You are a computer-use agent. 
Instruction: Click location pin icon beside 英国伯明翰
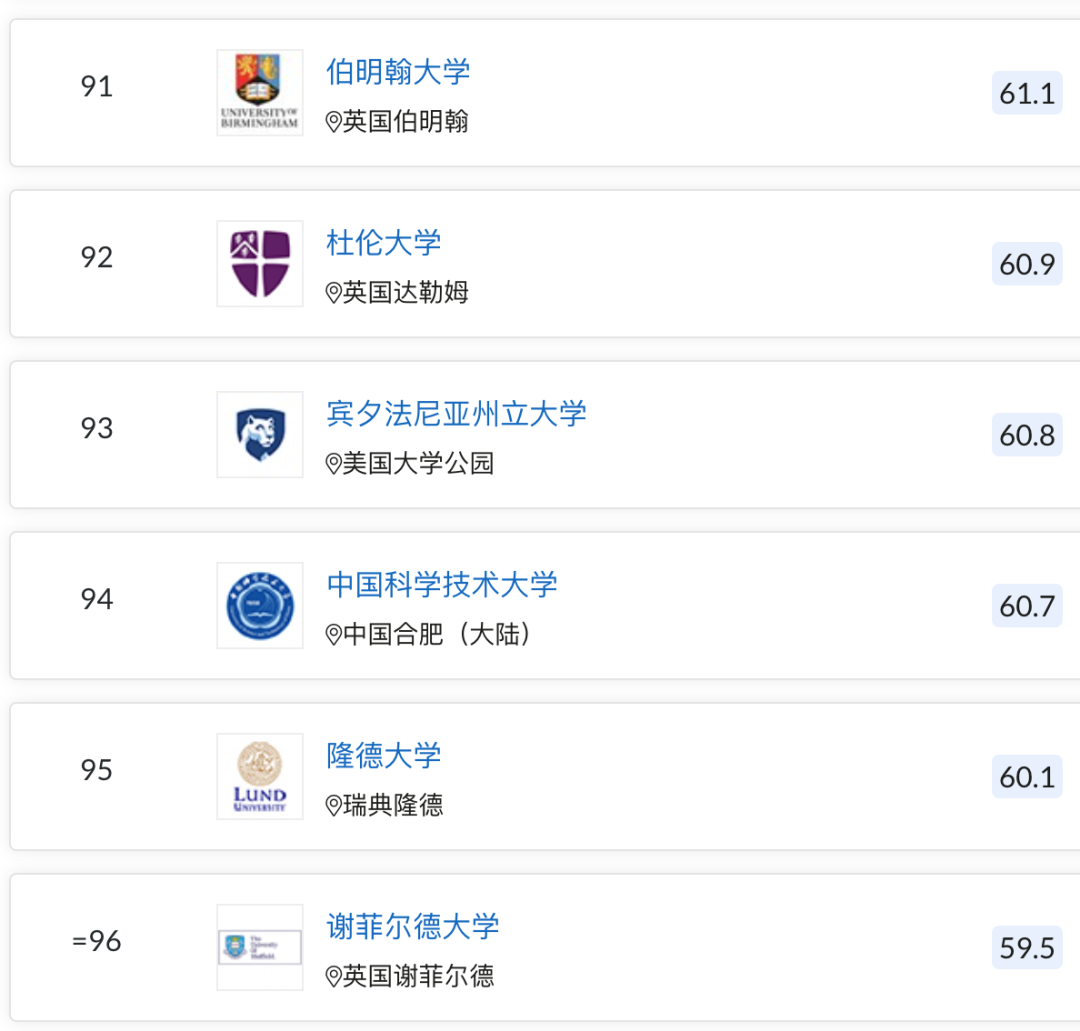(x=334, y=122)
